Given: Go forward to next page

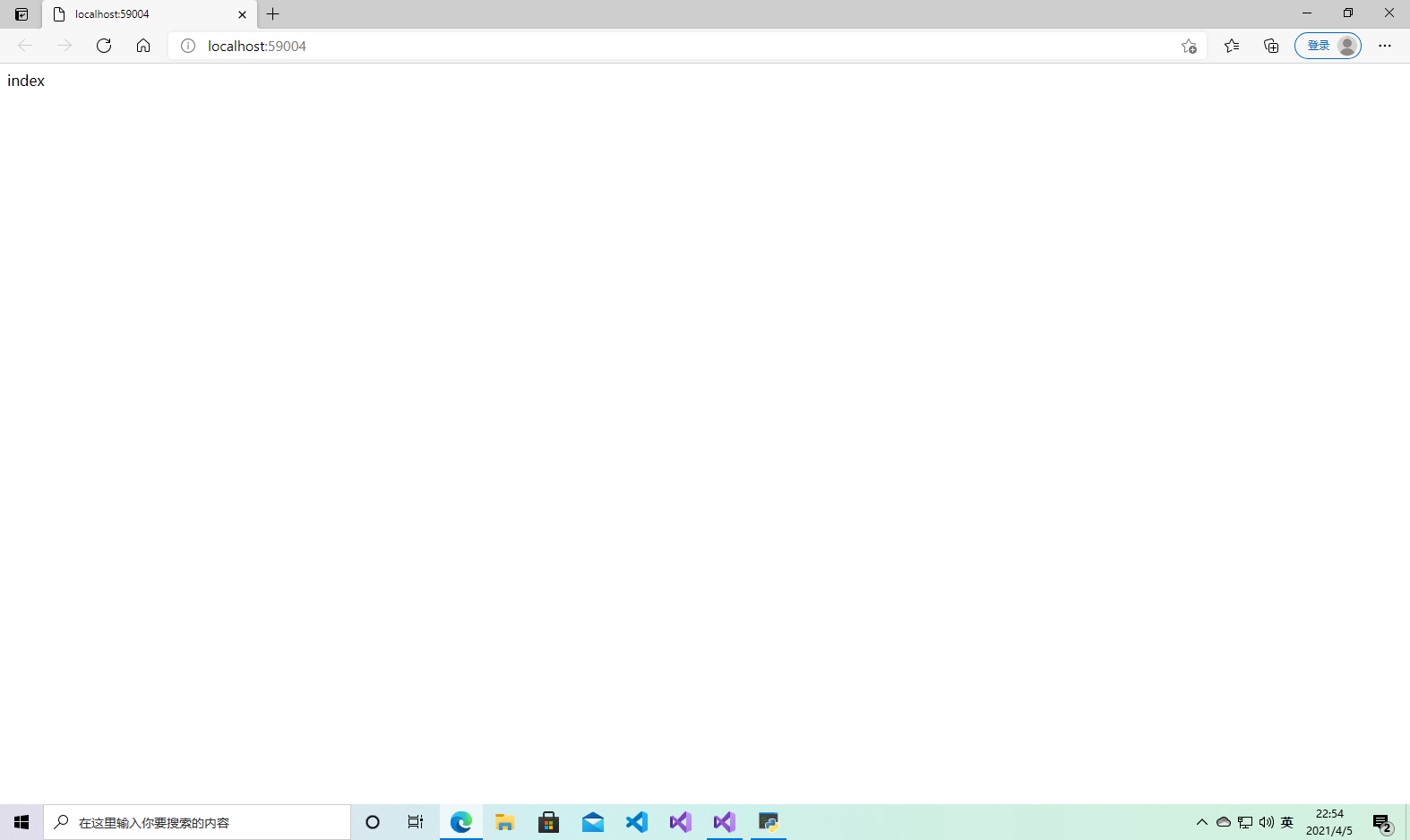Looking at the screenshot, I should click(64, 46).
